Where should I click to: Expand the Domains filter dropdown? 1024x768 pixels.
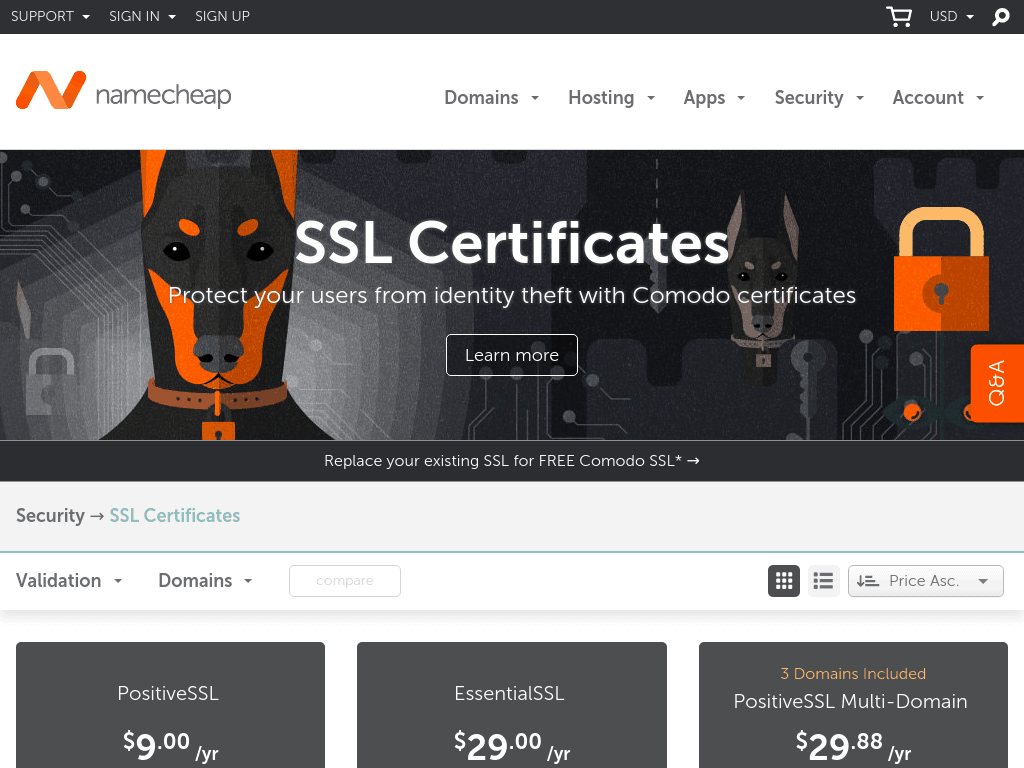[205, 581]
